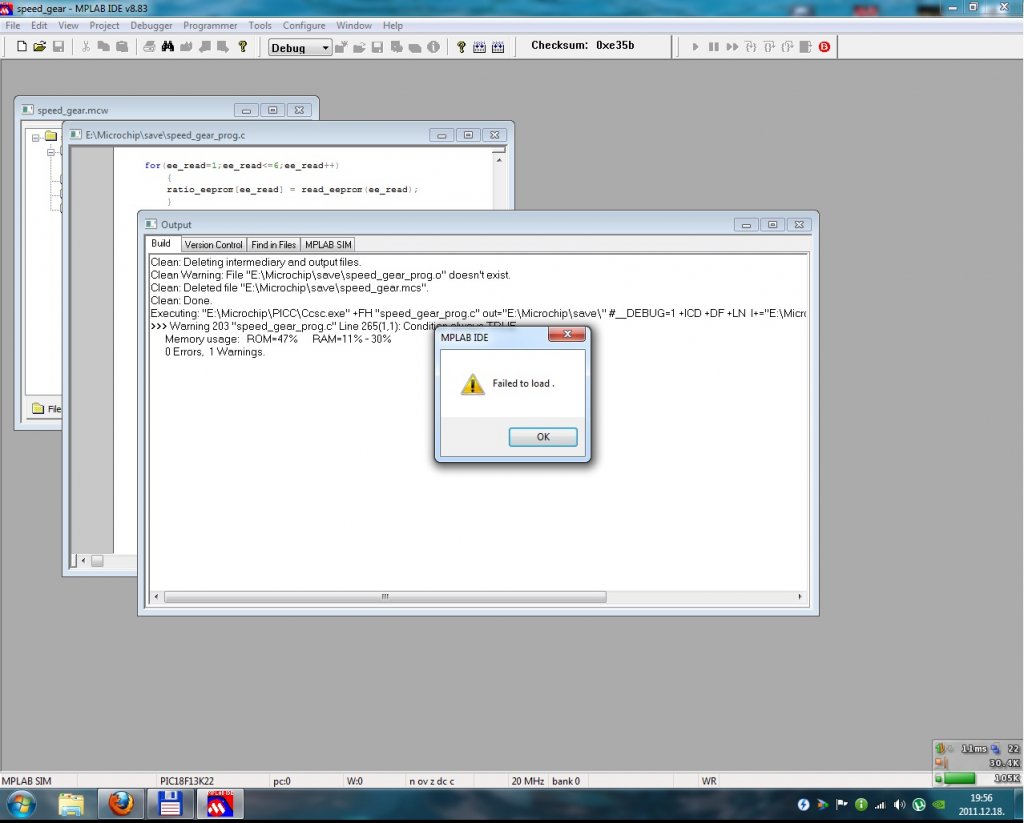Switch to the Version Control tab
Viewport: 1024px width, 823px height.
click(214, 245)
